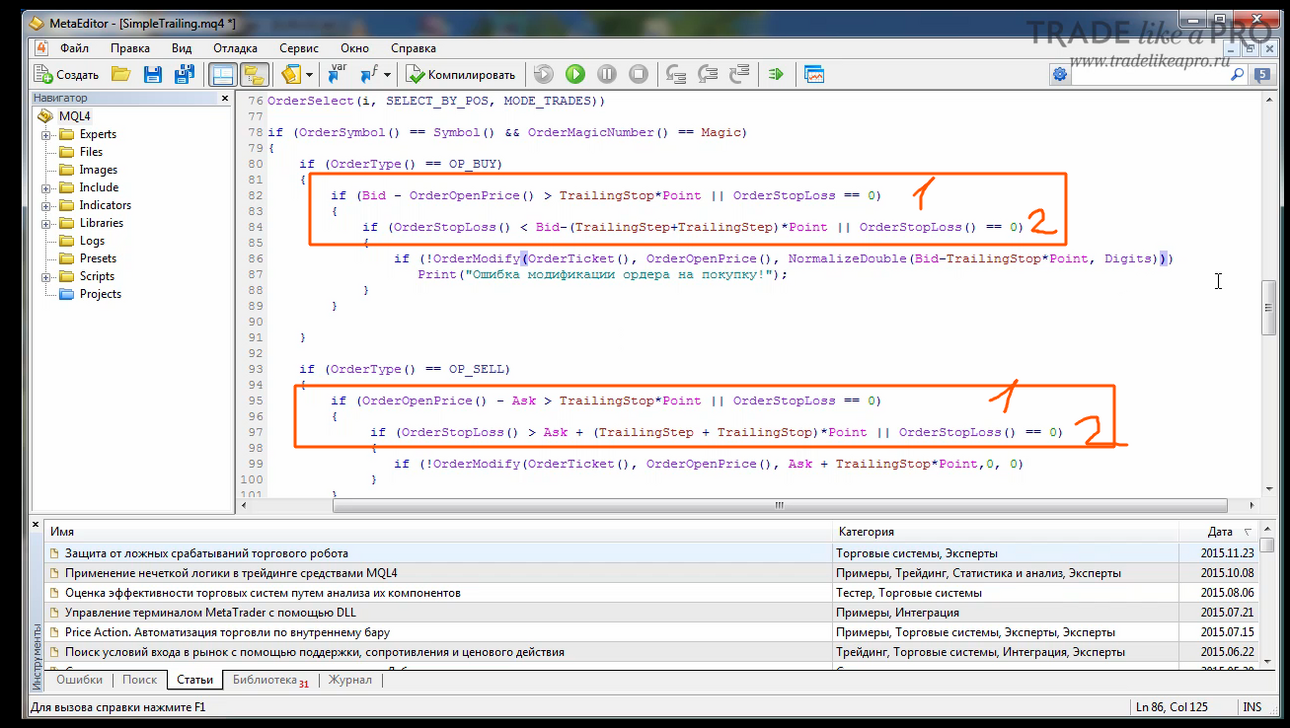1290x728 pixels.
Task: Open the Справка menu
Action: [x=413, y=48]
